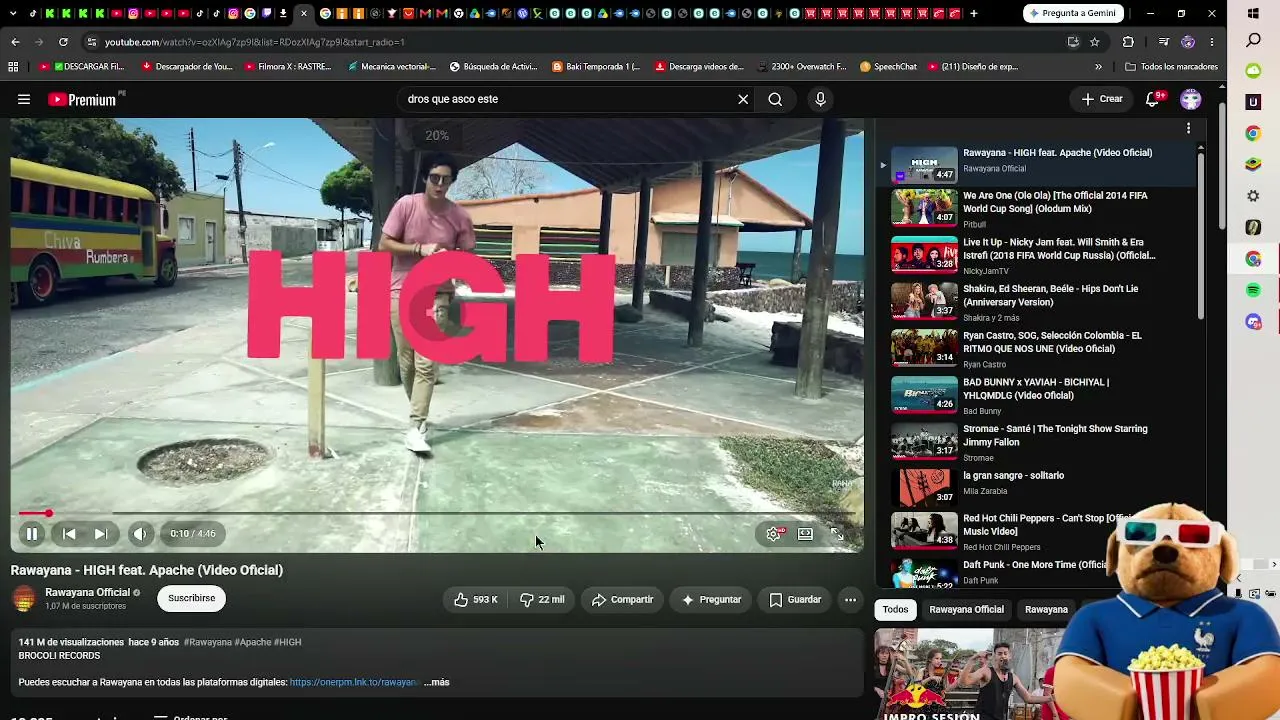1280x720 pixels.
Task: Open the YouTube guide hamburger menu
Action: coord(24,99)
